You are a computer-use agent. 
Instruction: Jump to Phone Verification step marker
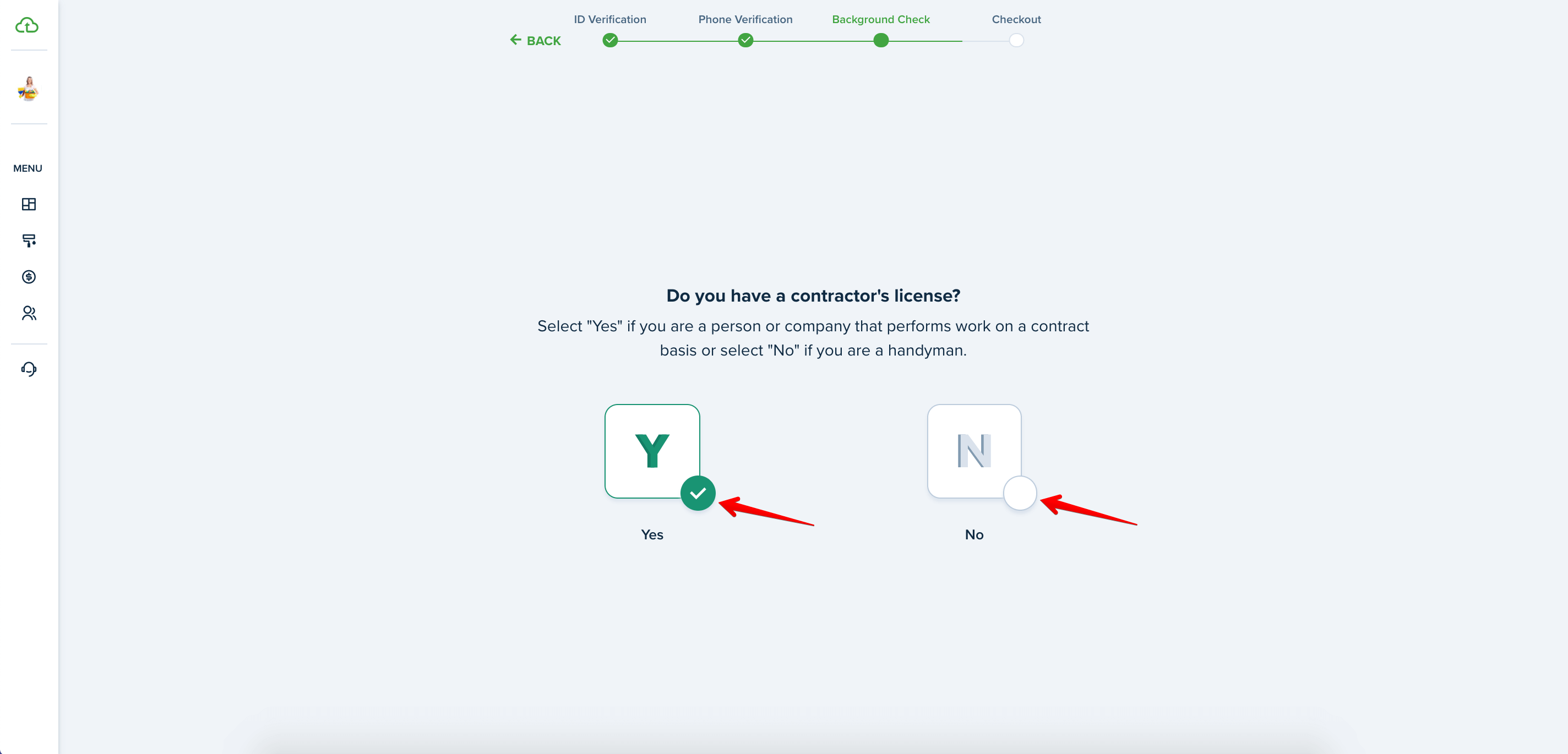tap(745, 40)
